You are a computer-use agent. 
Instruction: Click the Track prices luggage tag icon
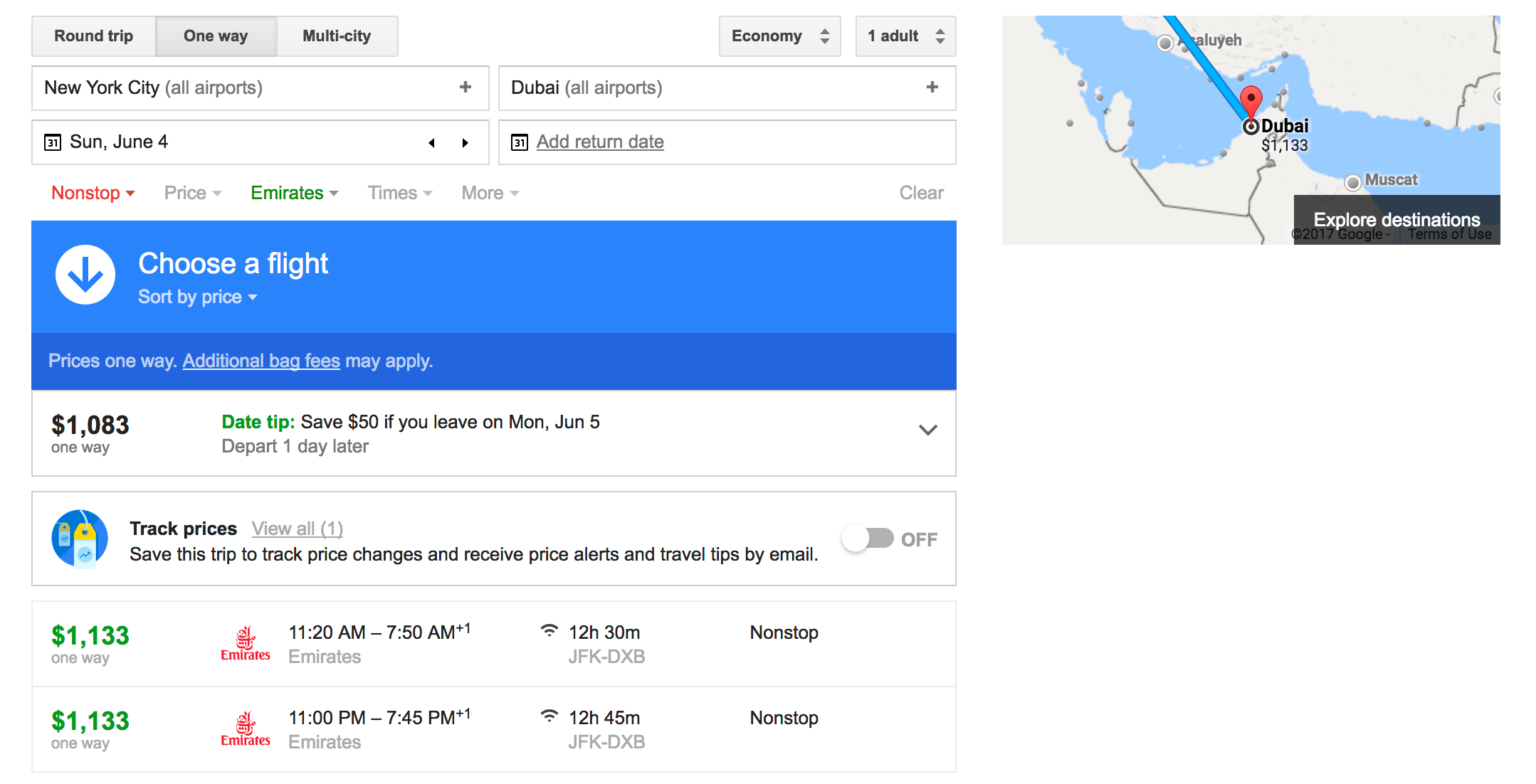pos(80,539)
